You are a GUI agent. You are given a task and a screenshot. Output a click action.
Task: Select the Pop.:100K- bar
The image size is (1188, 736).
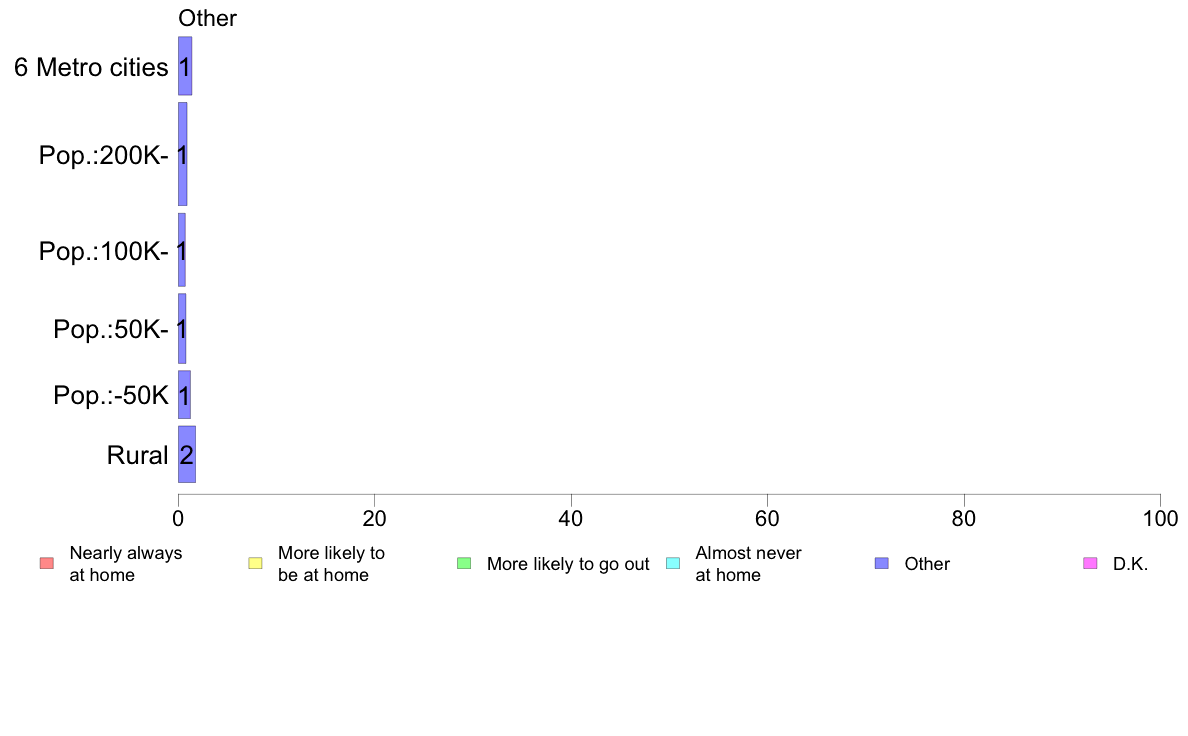[x=182, y=250]
